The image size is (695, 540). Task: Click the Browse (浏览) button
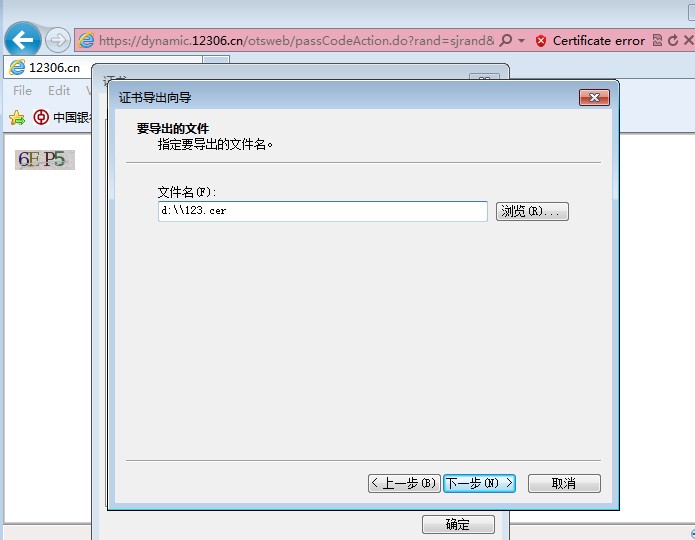[532, 212]
